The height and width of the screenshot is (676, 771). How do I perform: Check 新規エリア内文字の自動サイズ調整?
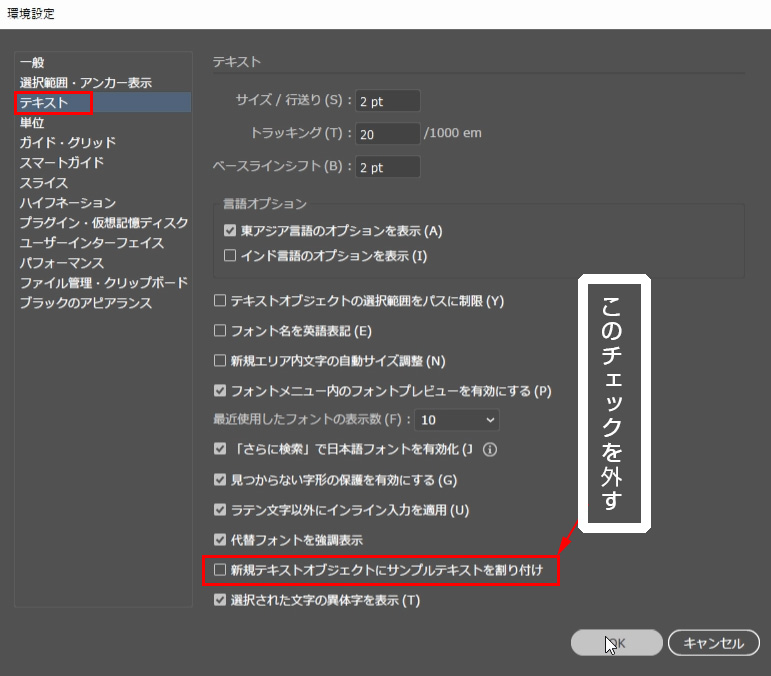coord(220,360)
